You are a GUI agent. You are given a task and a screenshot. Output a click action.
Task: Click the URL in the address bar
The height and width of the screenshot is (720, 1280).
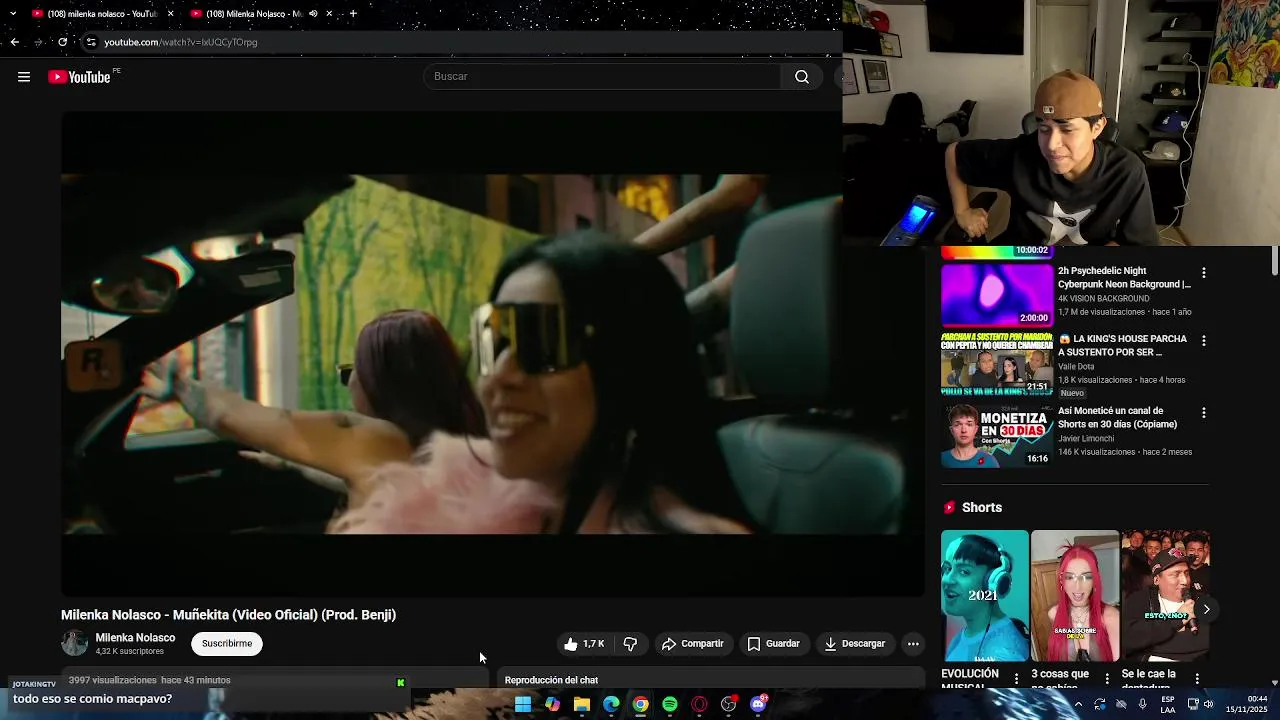point(181,42)
